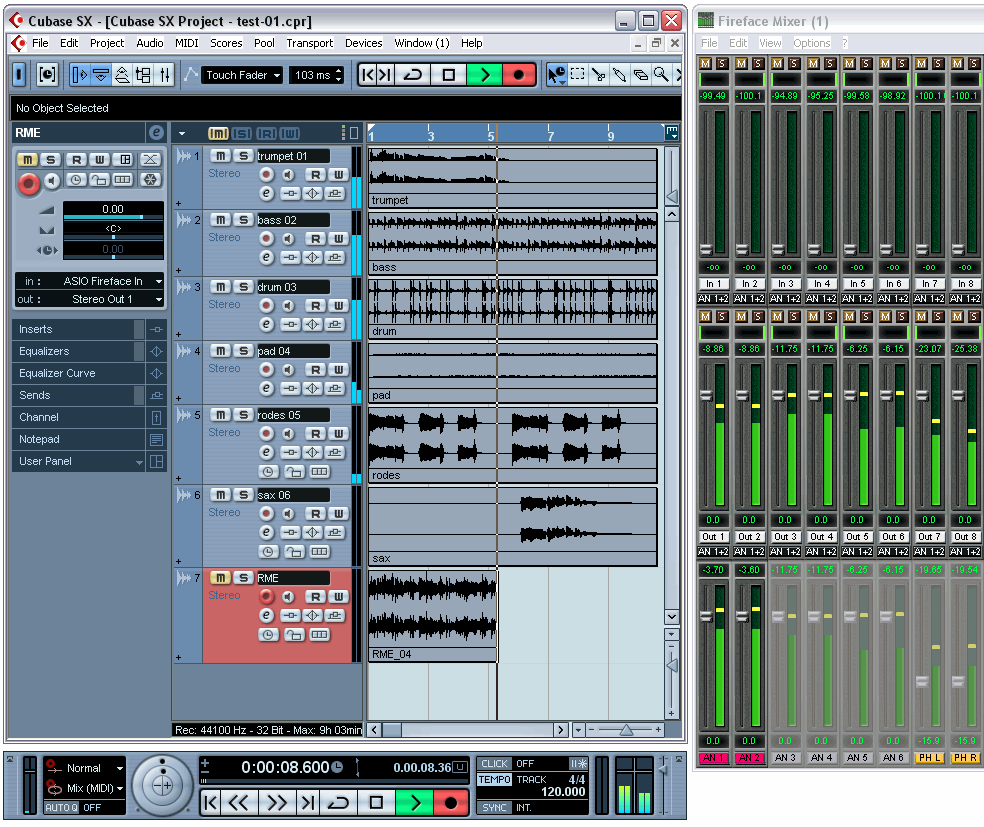Open the Transport menu

(309, 43)
